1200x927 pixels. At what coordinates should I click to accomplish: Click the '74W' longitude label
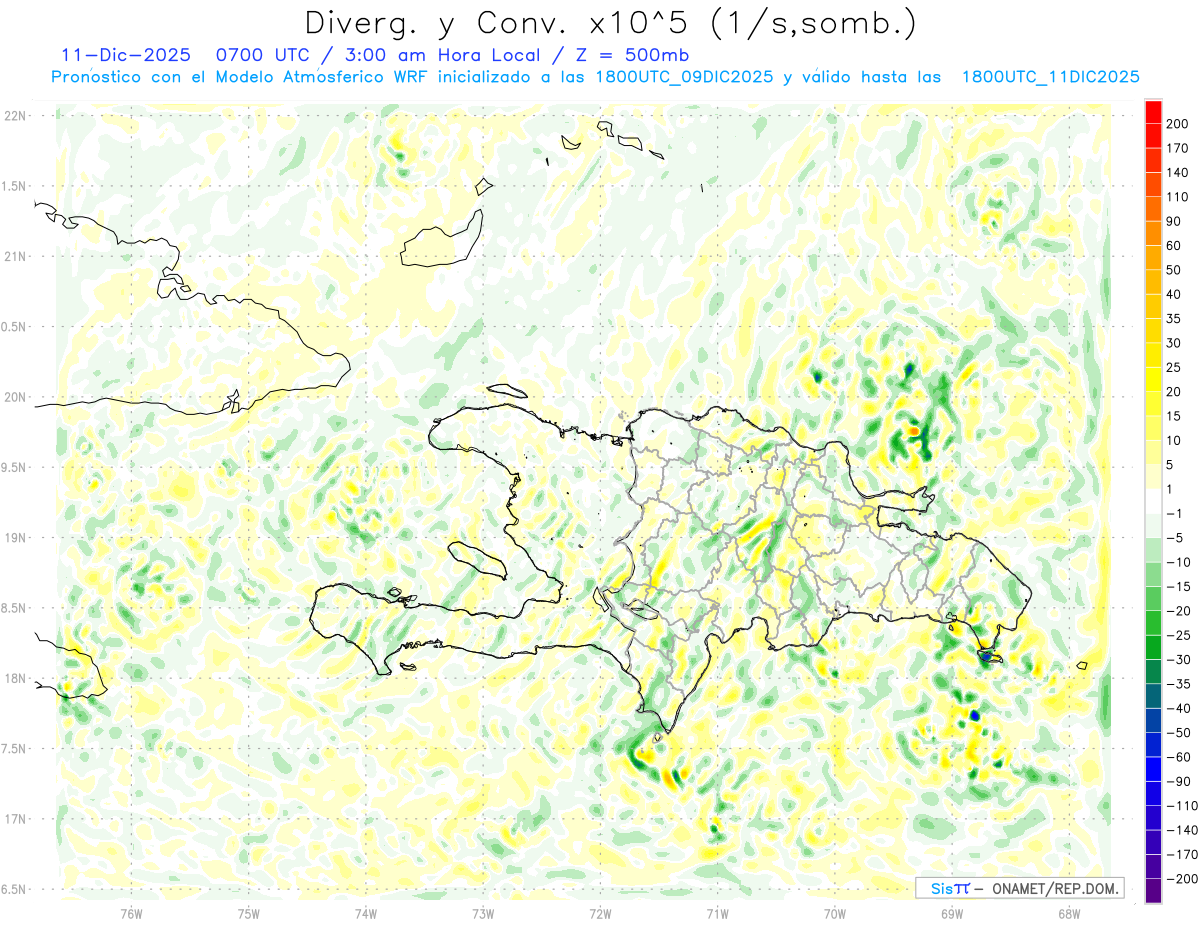(365, 914)
